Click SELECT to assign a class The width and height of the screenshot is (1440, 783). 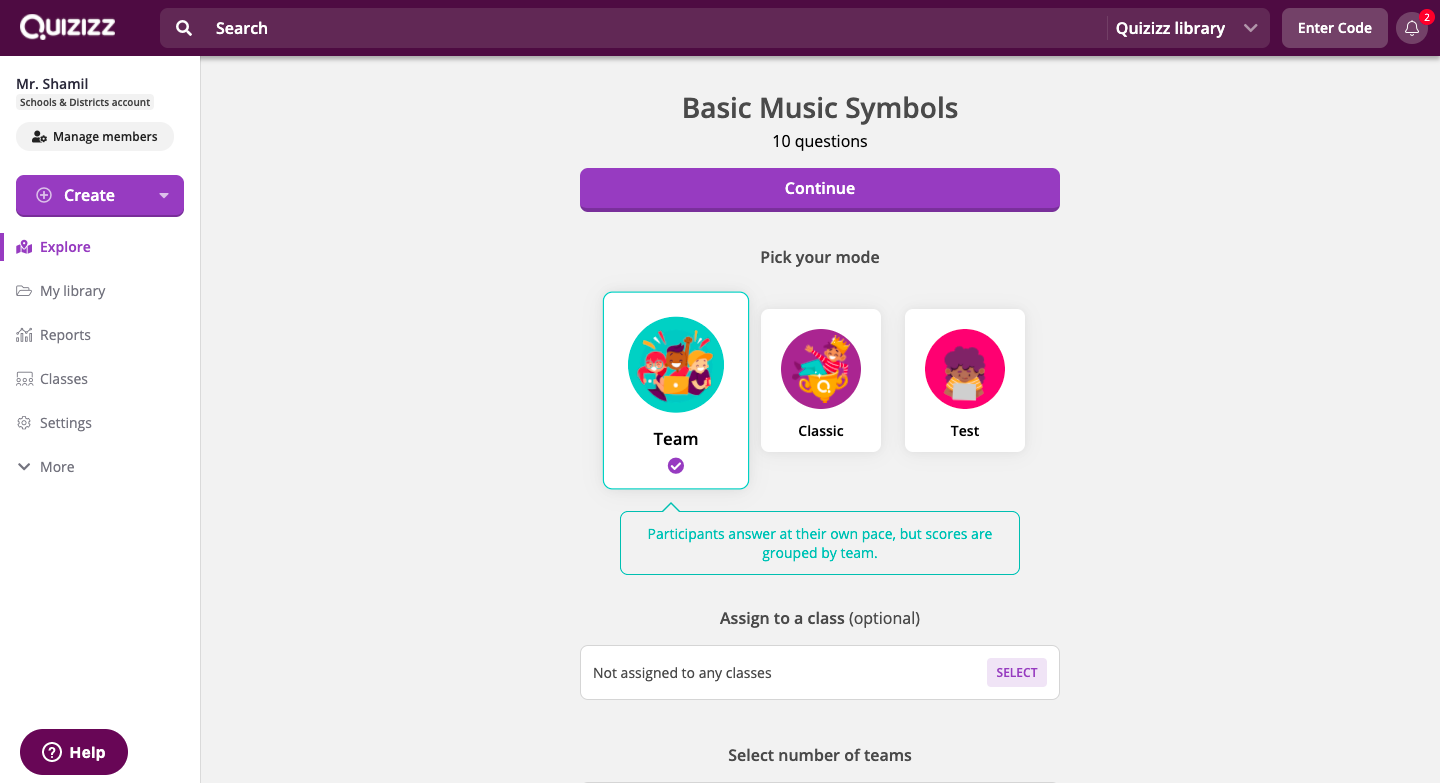pos(1017,673)
